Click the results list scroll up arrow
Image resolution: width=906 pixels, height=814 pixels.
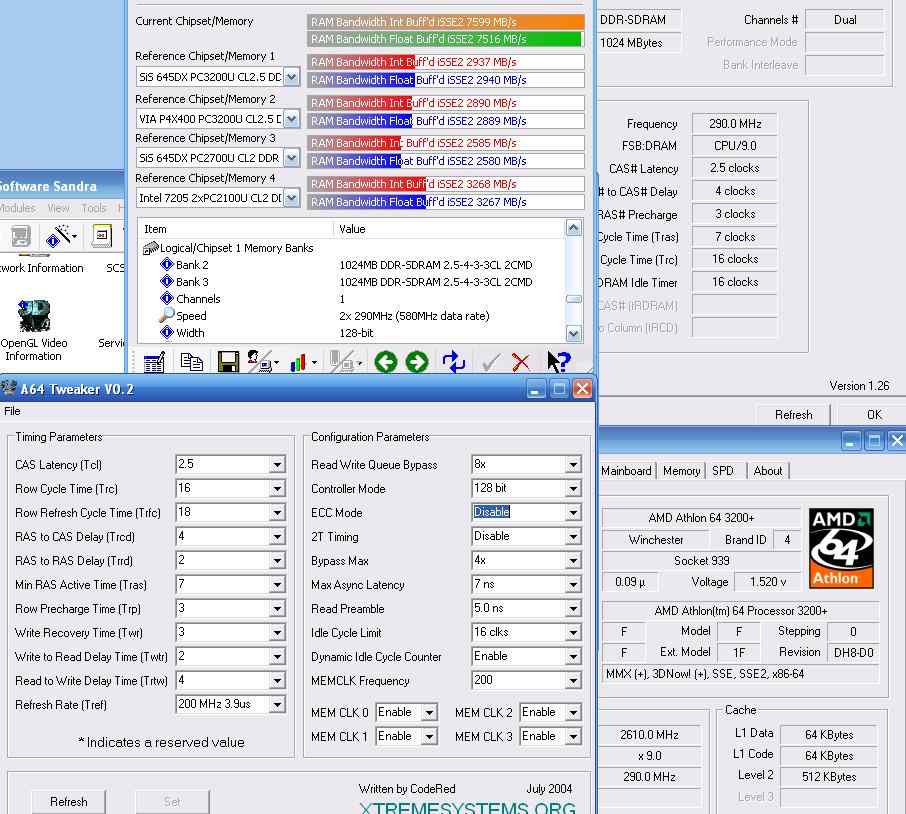coord(573,228)
